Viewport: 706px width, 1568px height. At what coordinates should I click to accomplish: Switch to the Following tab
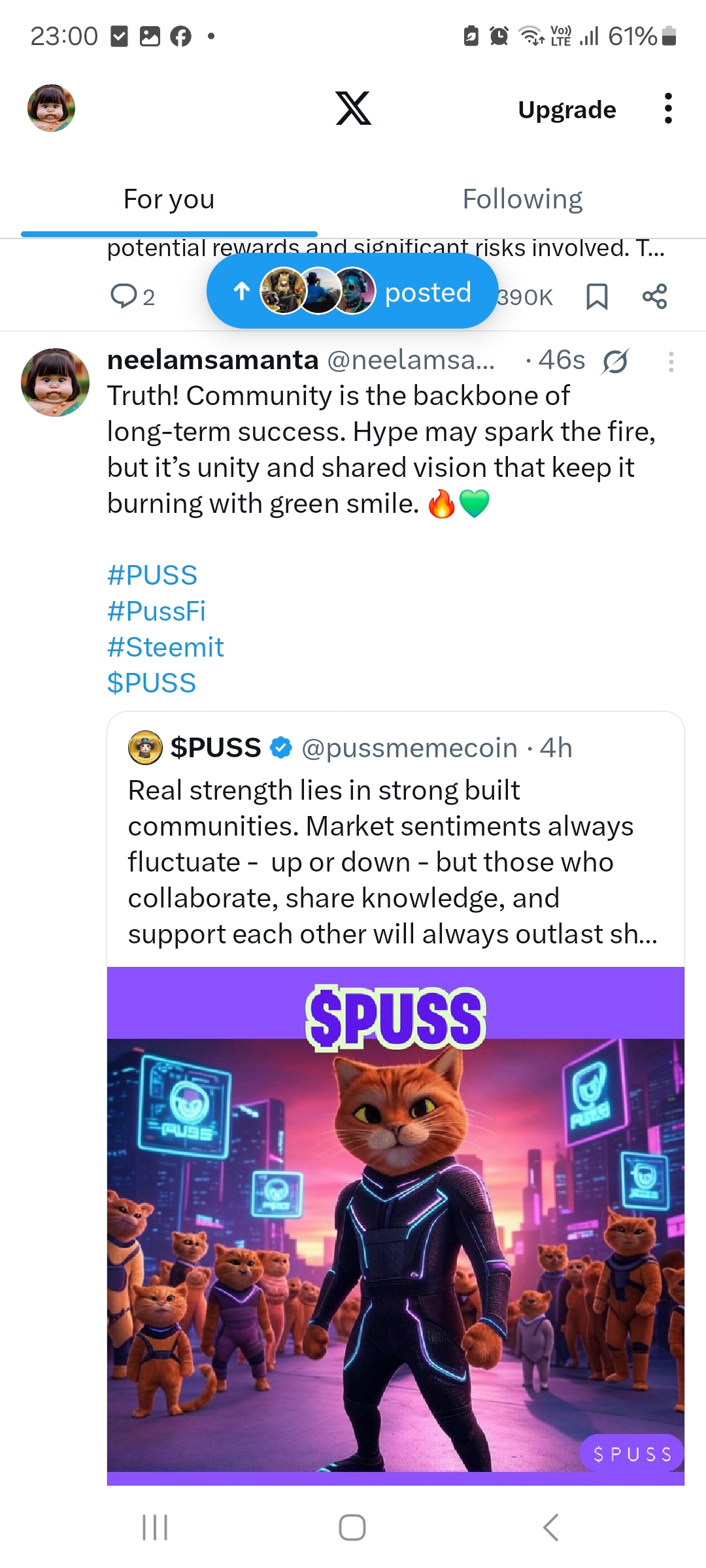(x=522, y=199)
